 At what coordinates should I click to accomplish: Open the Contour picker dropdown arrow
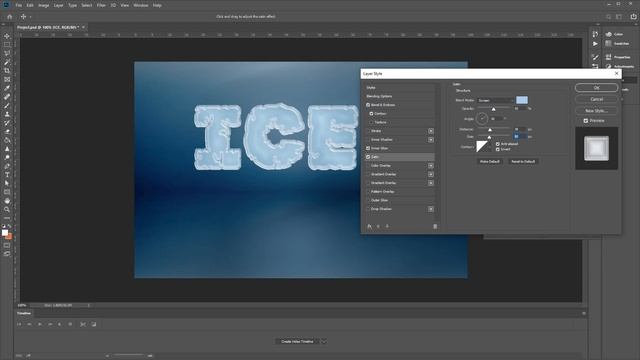click(x=490, y=147)
